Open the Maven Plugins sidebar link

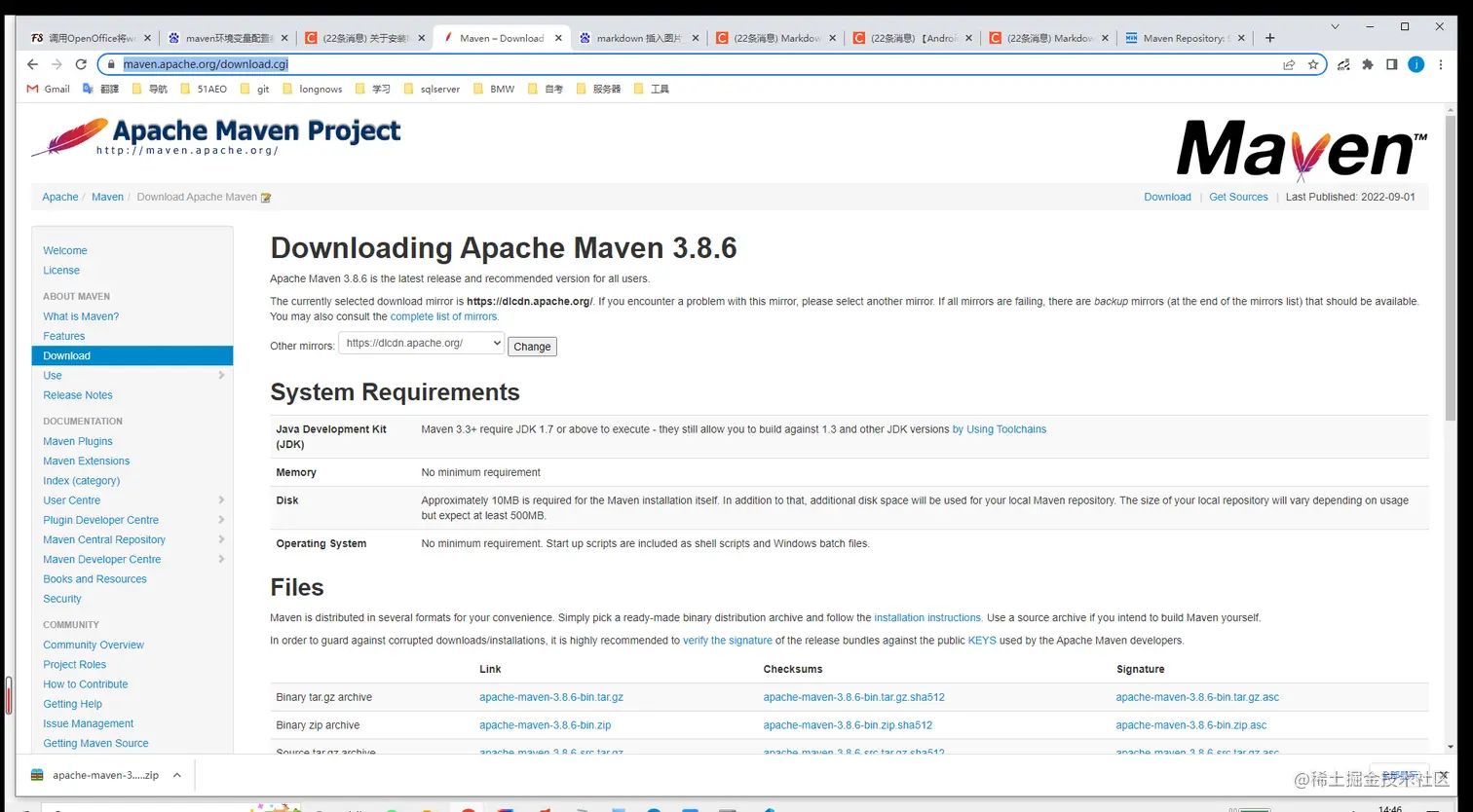(78, 441)
